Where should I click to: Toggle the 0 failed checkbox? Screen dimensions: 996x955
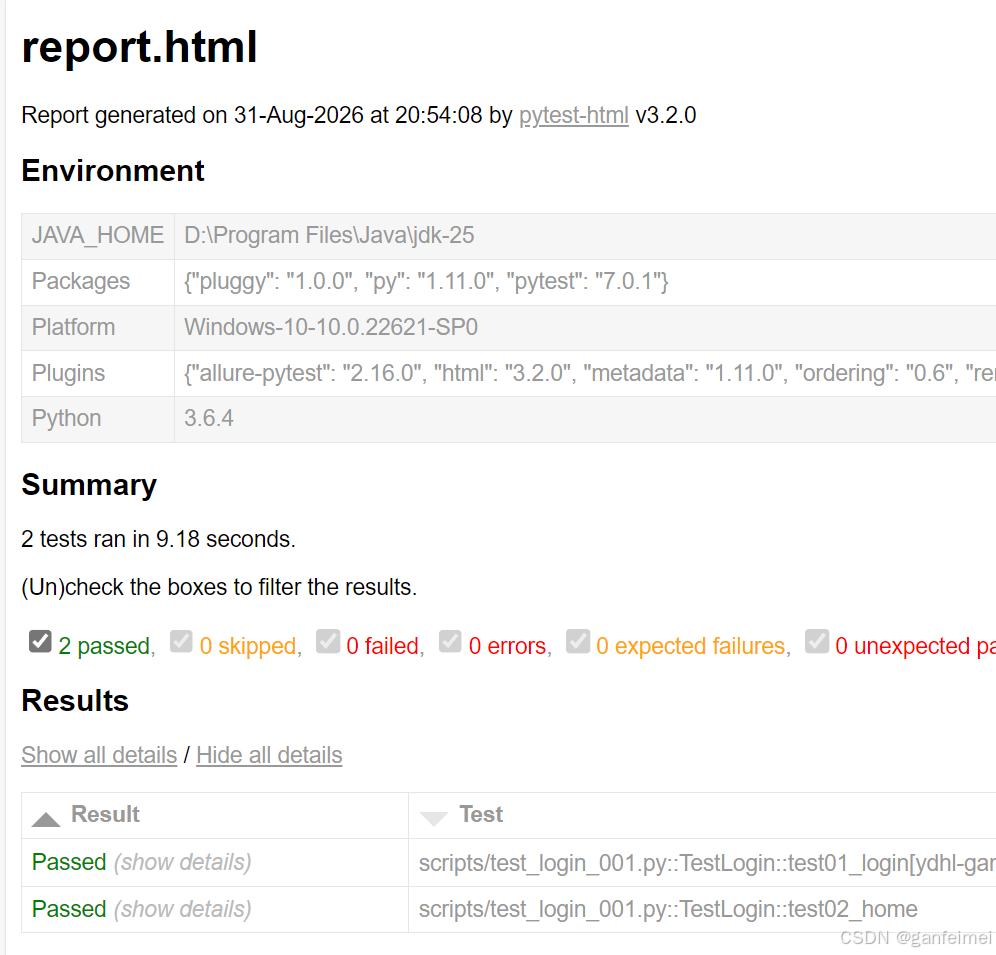328,641
